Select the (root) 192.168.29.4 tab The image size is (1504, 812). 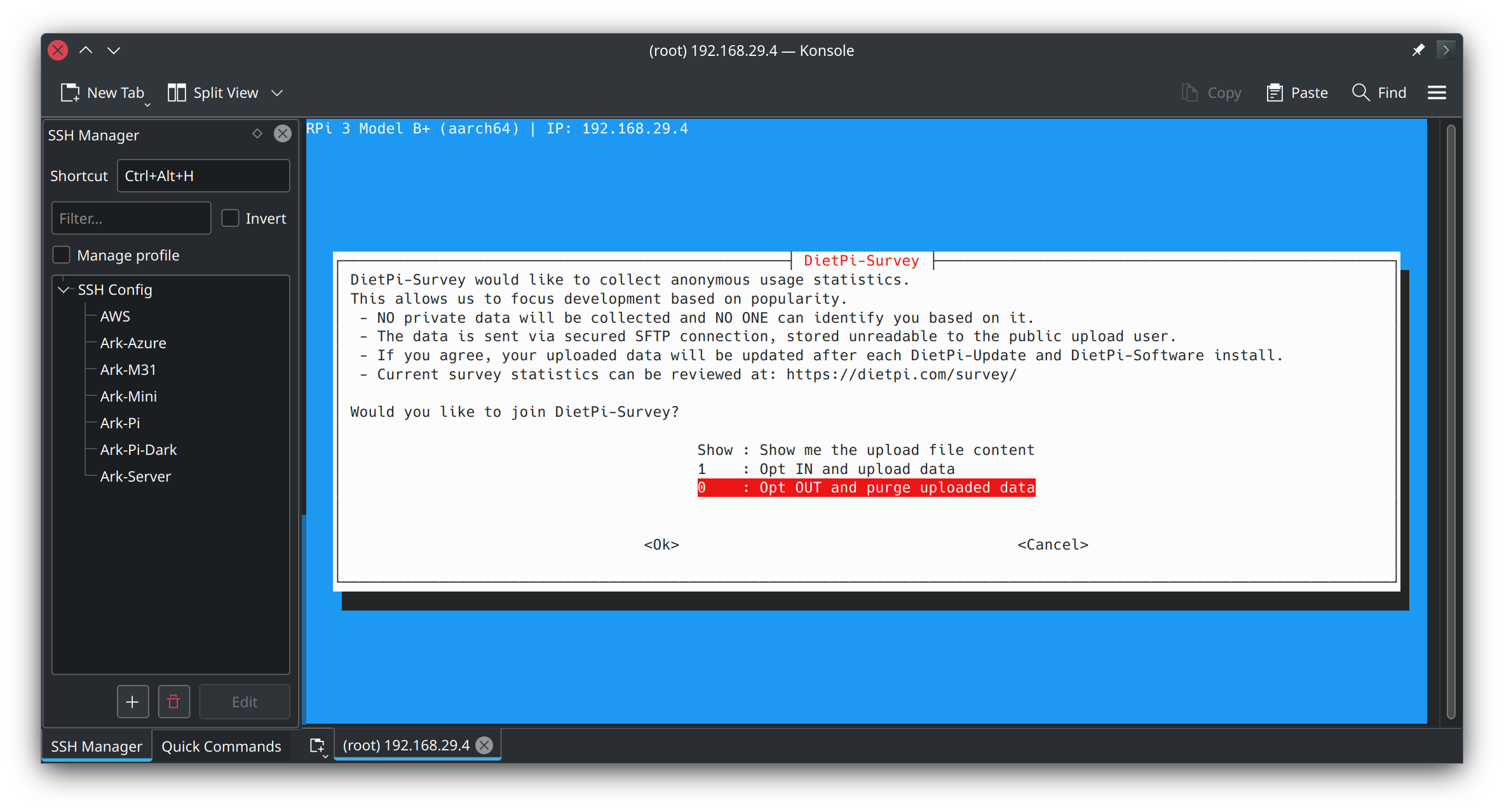(x=405, y=745)
